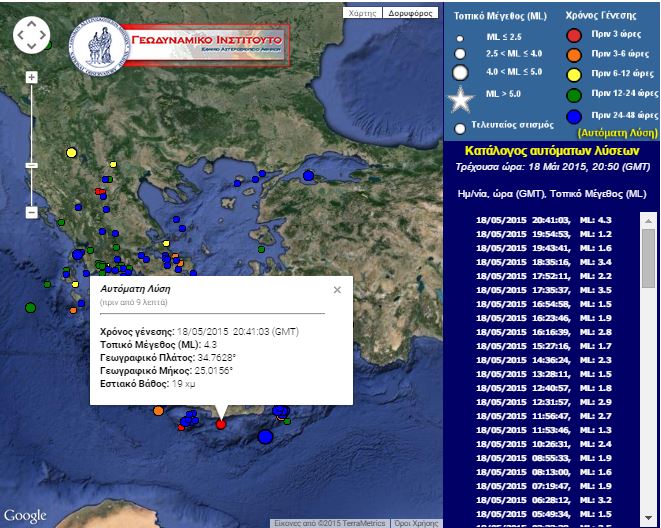Select catalog entry 12:31:57 ML 2.9
This screenshot has width=661, height=528.
544,402
